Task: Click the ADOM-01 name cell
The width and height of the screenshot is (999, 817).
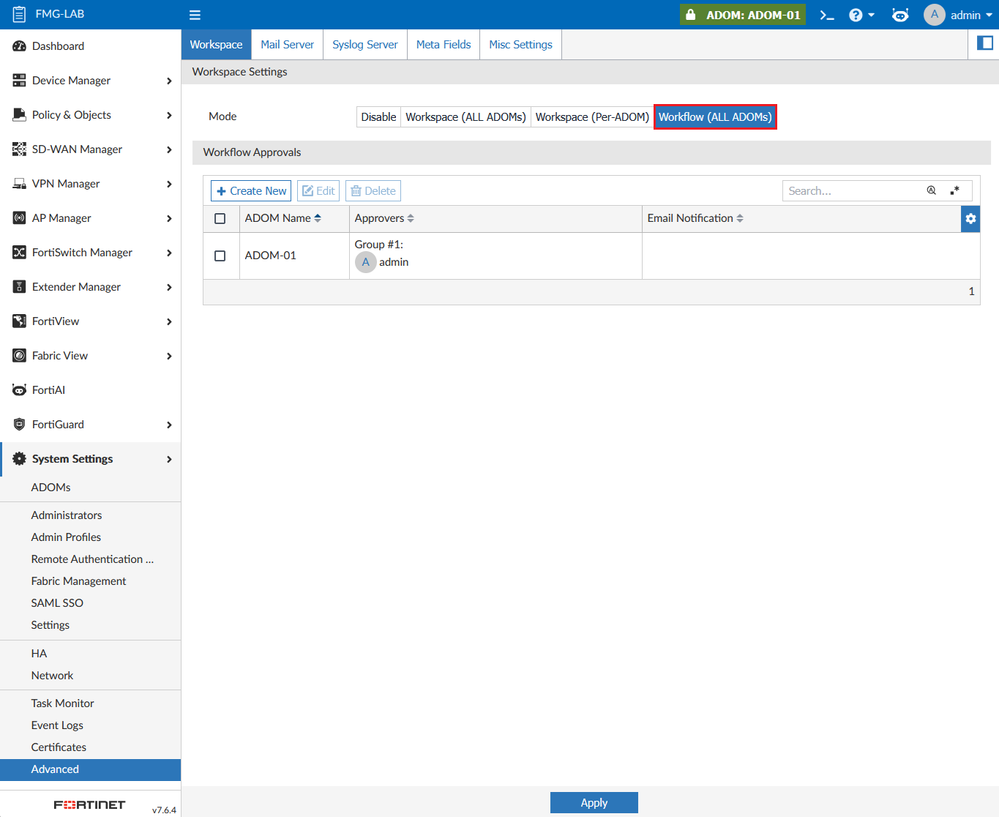Action: pos(294,256)
